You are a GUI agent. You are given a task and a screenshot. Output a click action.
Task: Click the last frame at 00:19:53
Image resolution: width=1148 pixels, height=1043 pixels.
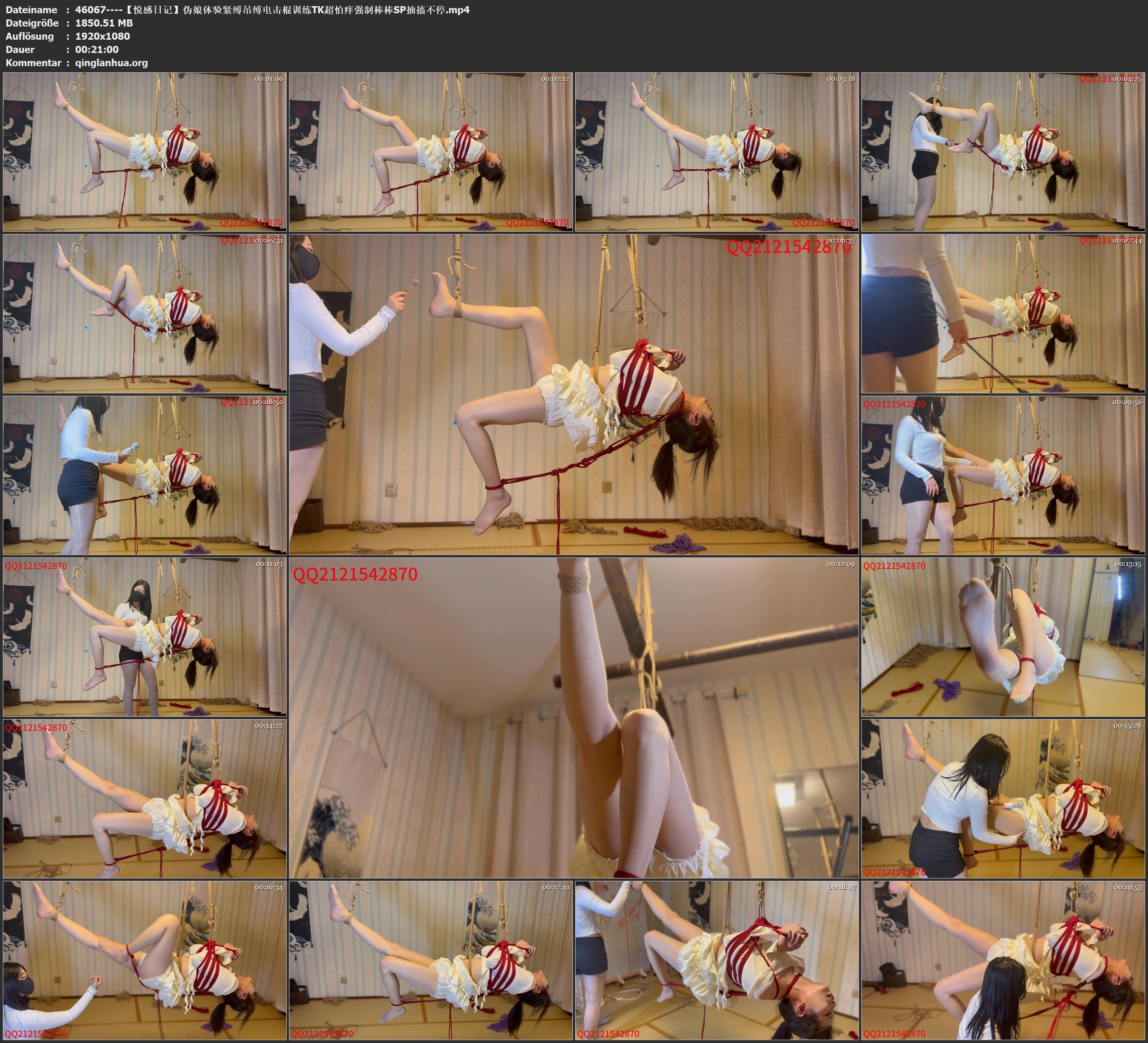pyautogui.click(x=1003, y=960)
